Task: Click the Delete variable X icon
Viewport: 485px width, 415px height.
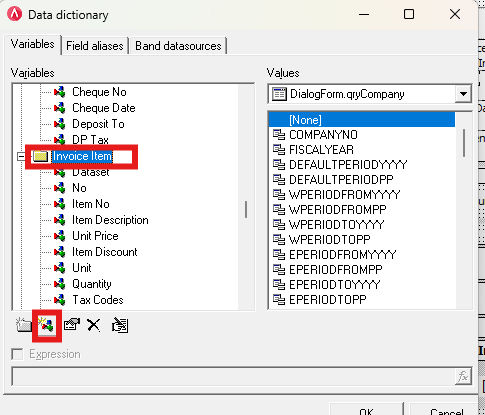Action: pyautogui.click(x=94, y=325)
